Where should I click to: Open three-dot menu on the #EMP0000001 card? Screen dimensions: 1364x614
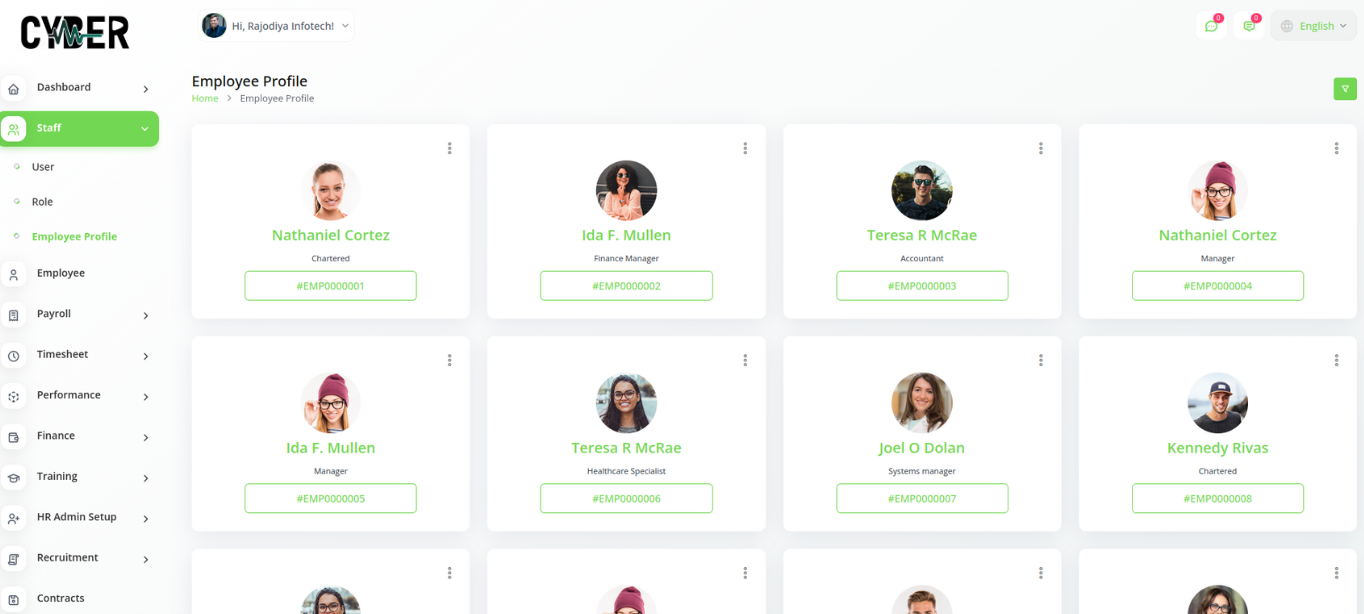click(449, 148)
